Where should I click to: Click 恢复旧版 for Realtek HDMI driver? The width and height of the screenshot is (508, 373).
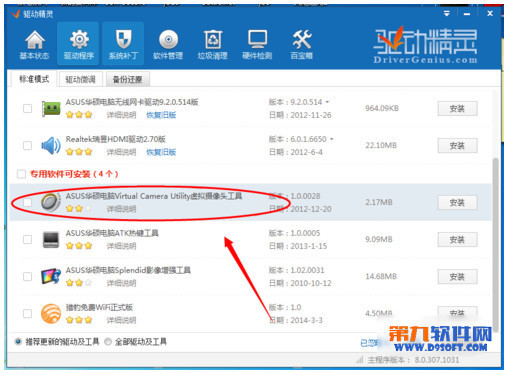[x=161, y=152]
